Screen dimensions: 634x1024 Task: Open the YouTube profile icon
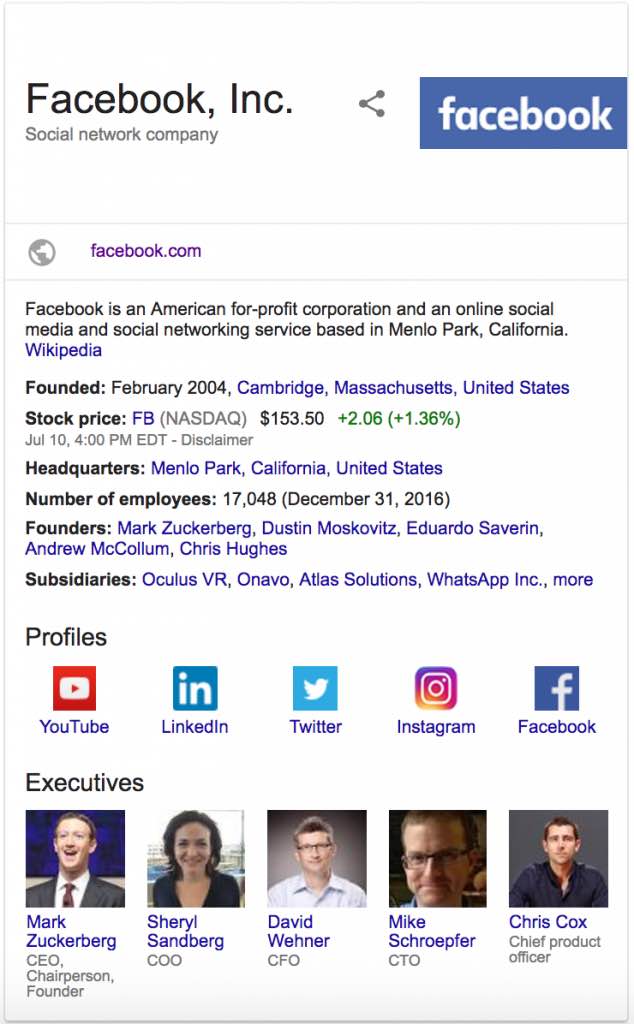pos(74,688)
